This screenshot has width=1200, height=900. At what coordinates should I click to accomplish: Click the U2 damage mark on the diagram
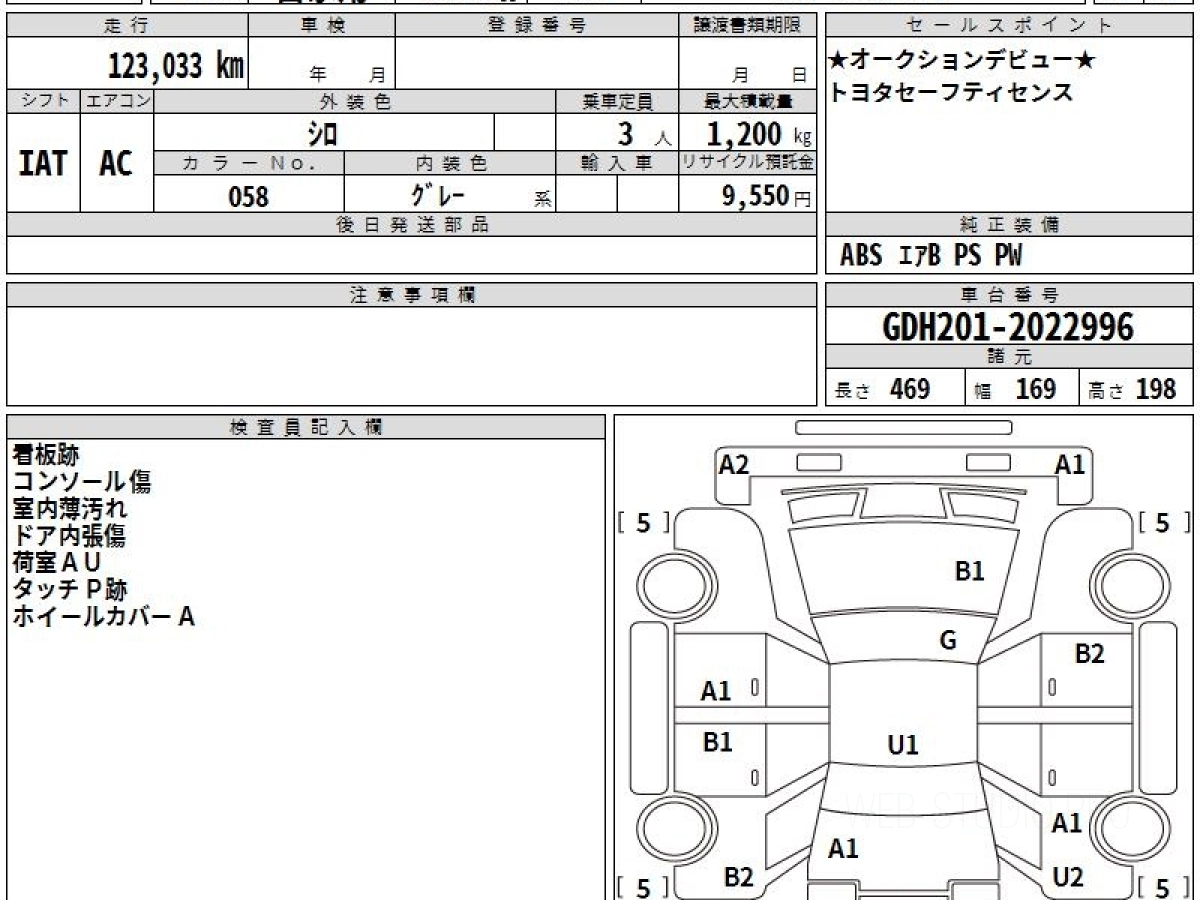coord(1068,878)
